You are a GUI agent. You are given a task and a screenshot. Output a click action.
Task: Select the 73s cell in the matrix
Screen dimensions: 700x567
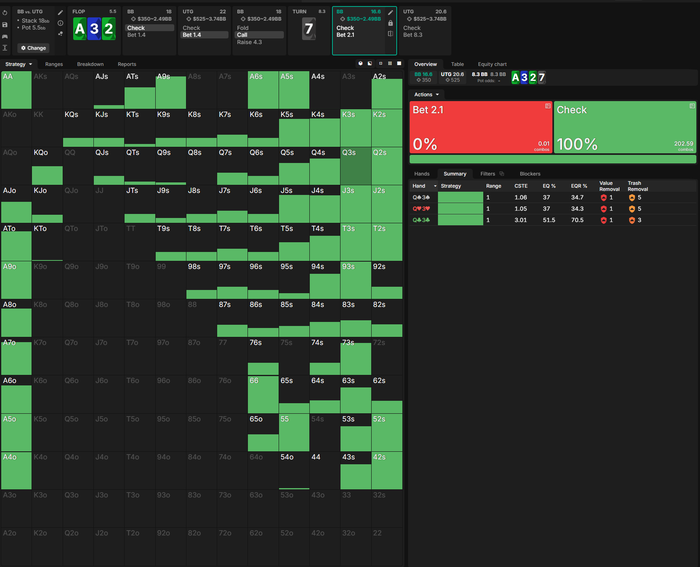click(356, 356)
